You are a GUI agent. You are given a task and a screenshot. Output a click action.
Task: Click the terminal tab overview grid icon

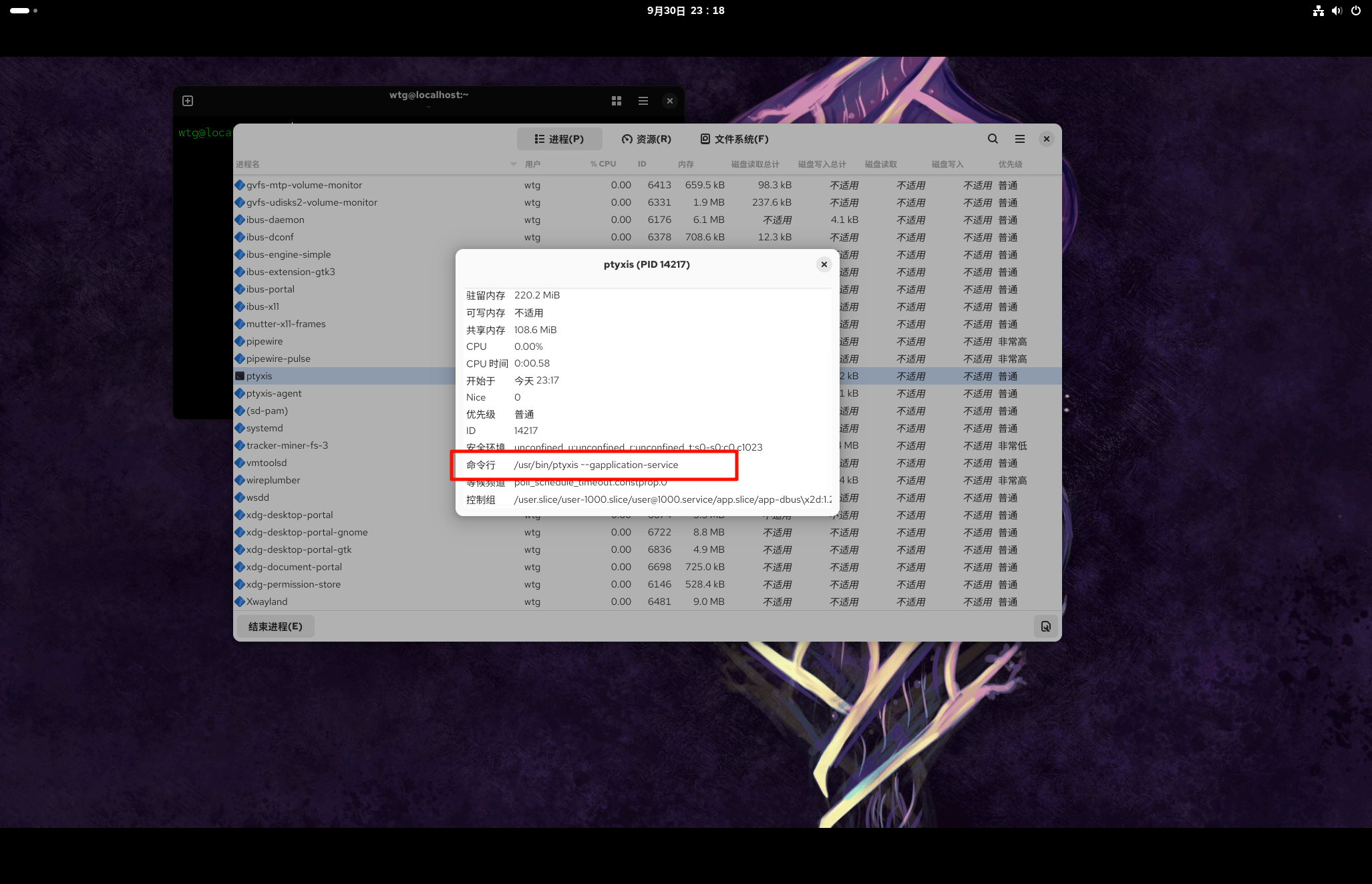[616, 101]
